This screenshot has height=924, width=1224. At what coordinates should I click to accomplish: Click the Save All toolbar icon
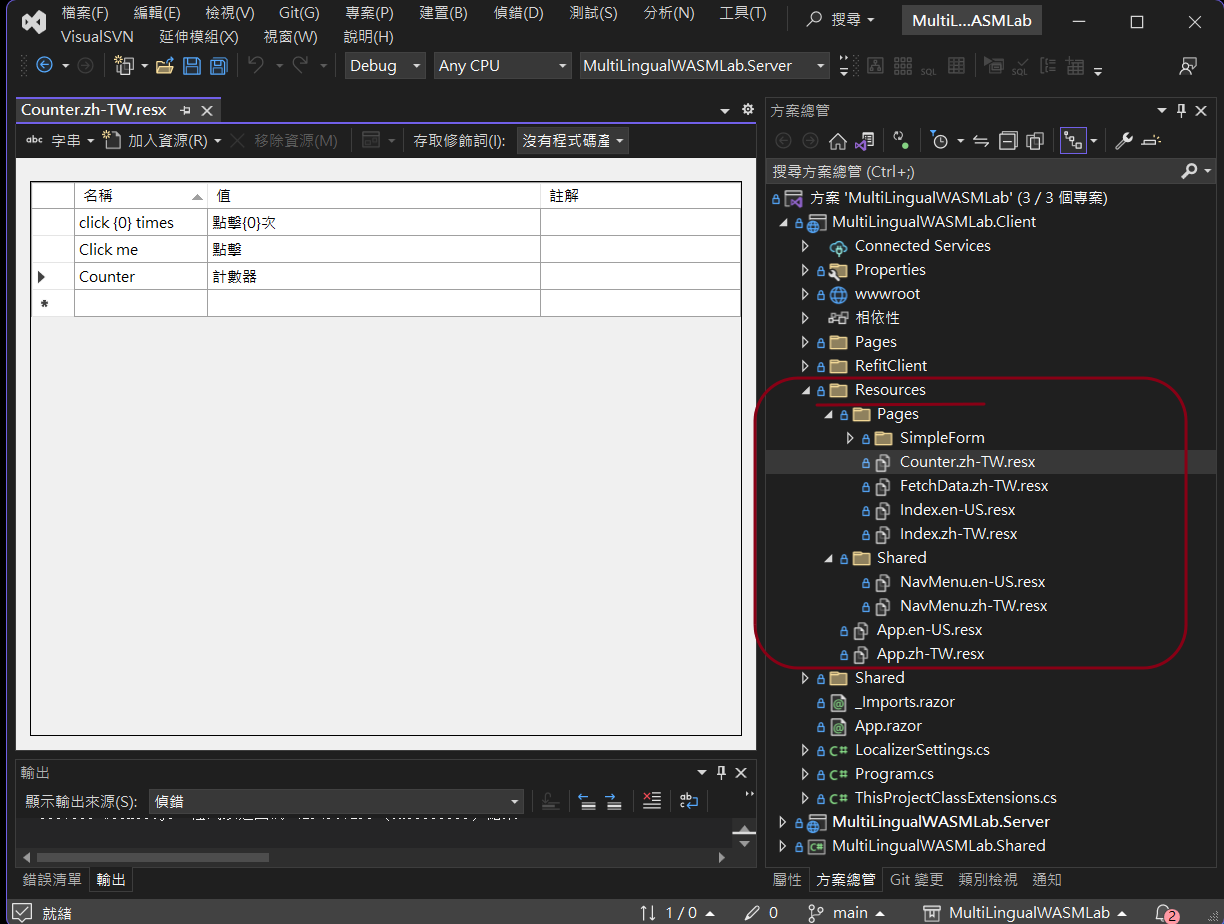[218, 66]
